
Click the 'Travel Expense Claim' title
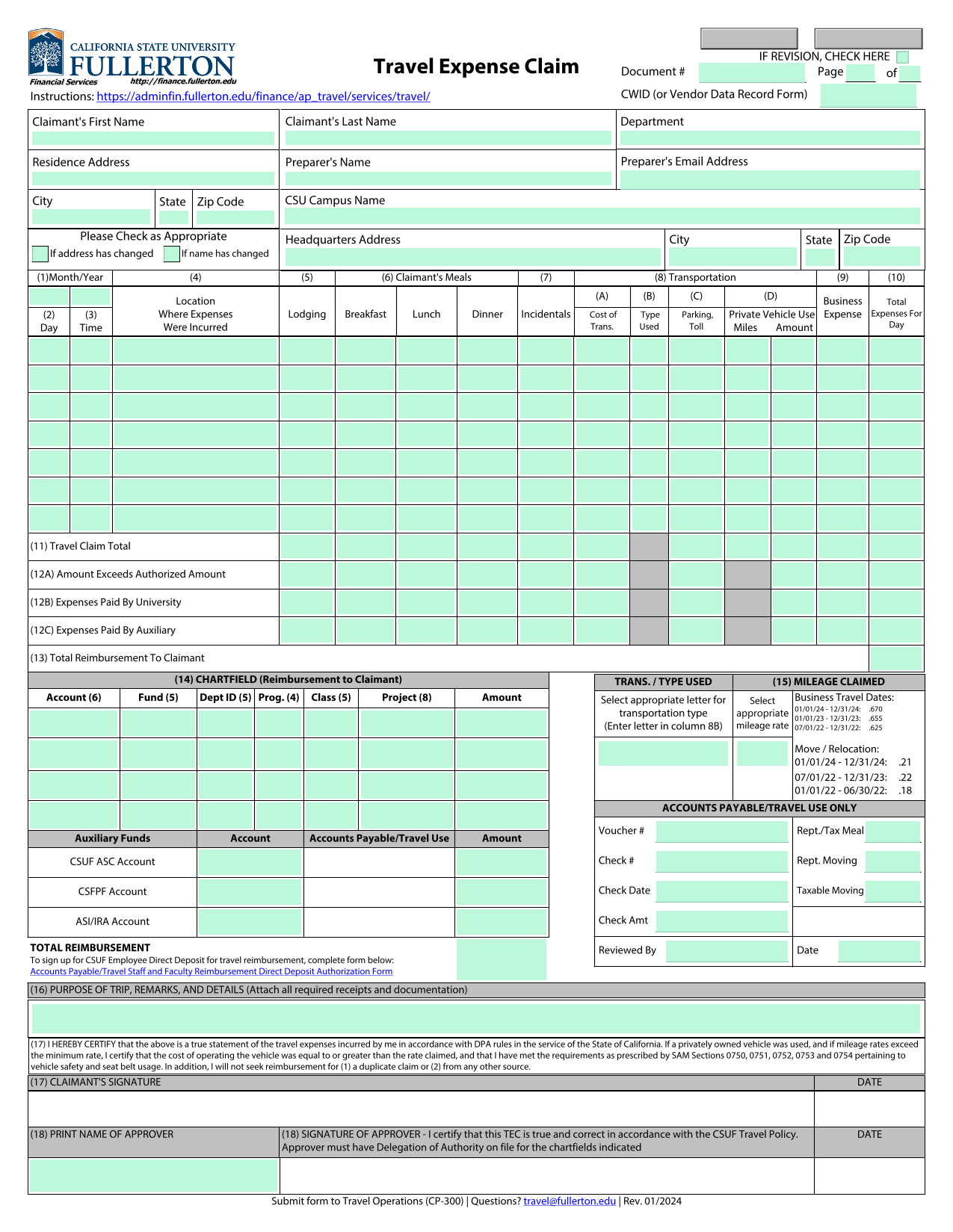[x=476, y=66]
